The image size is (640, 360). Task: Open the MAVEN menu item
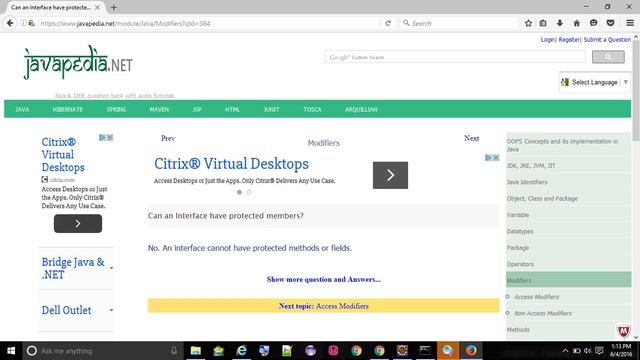159,109
